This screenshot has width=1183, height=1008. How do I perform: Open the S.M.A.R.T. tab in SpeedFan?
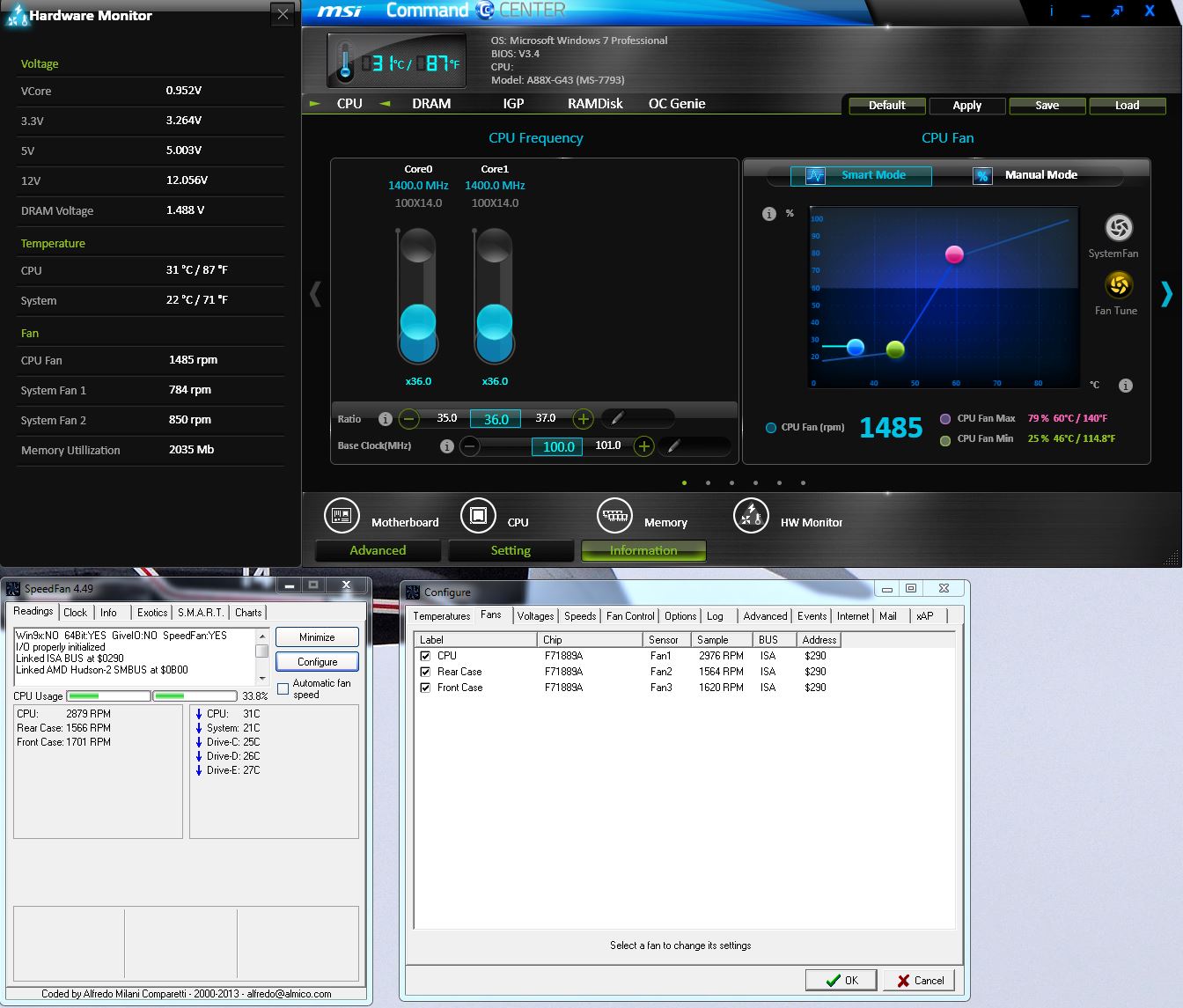point(201,613)
